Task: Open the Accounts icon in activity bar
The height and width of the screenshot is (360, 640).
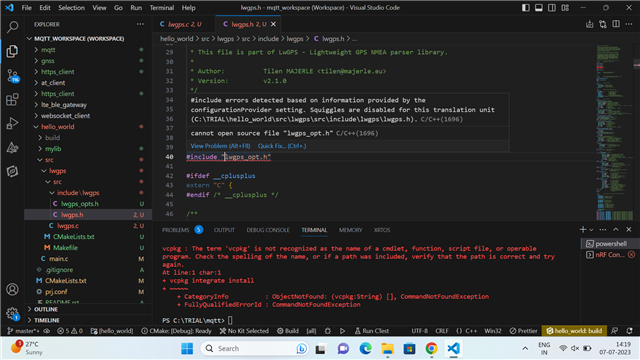Action: tap(12, 289)
